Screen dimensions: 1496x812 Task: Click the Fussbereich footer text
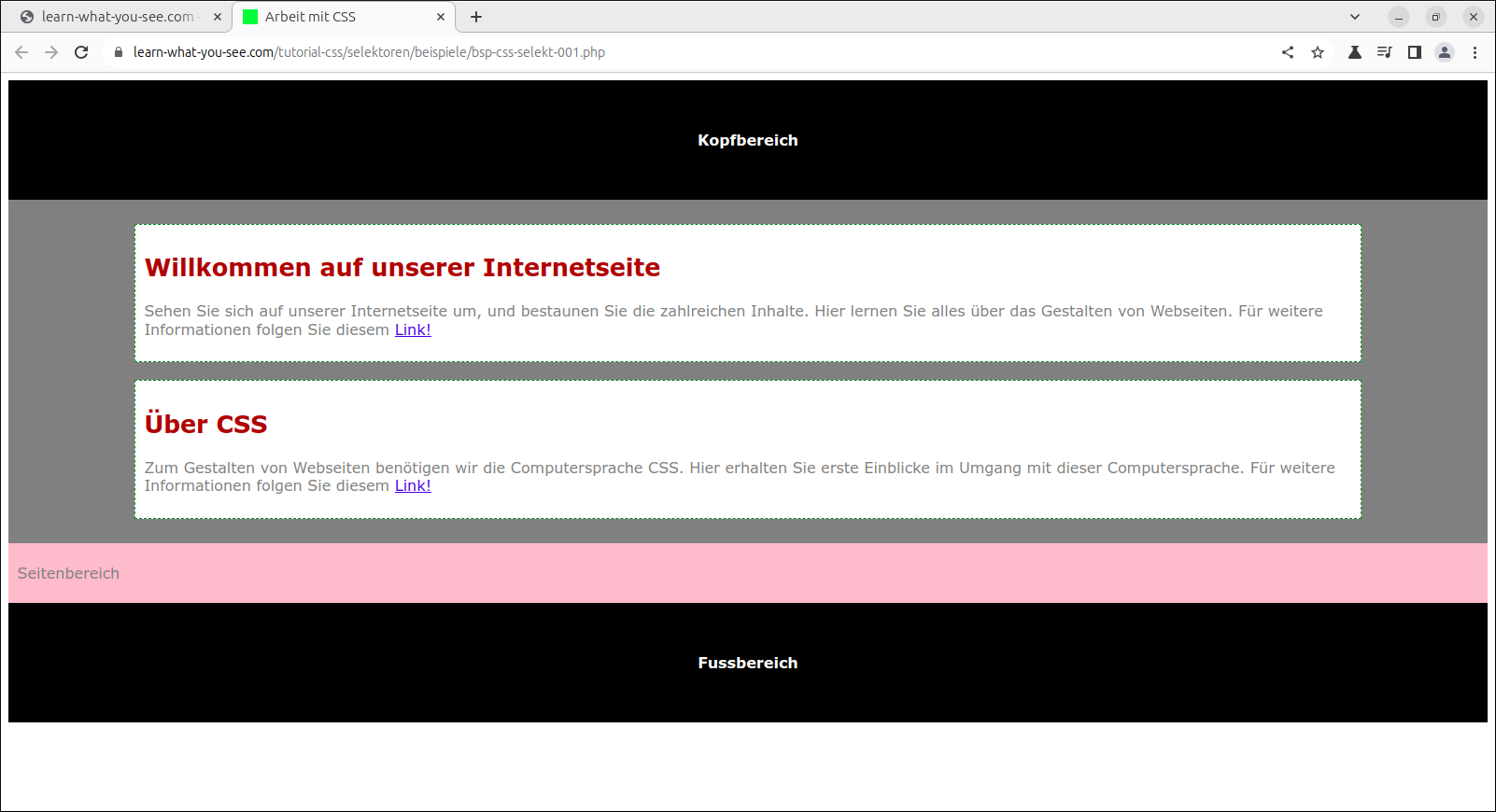748,663
